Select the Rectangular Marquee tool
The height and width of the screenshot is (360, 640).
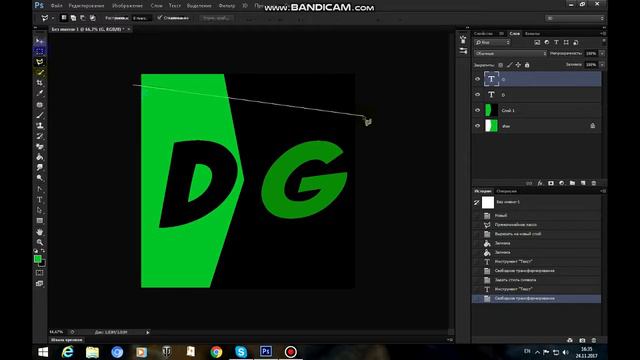click(40, 51)
